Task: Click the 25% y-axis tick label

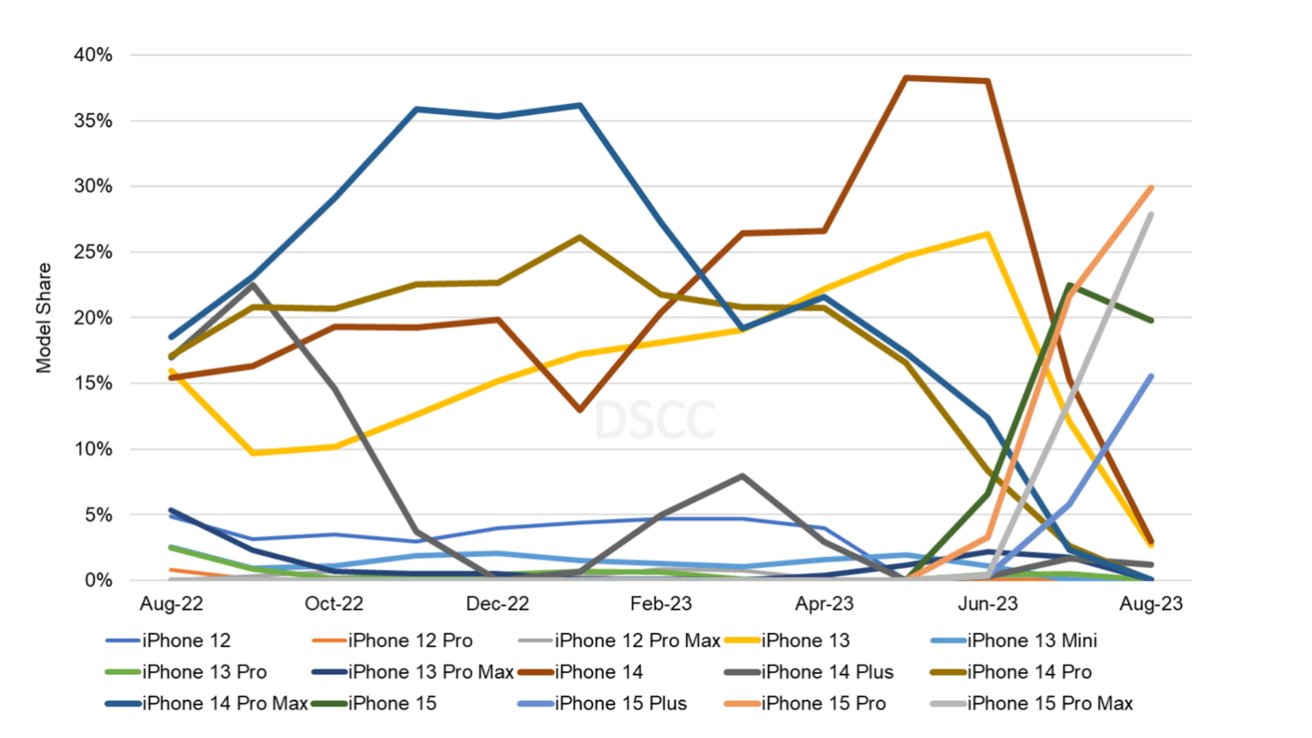Action: 93,252
